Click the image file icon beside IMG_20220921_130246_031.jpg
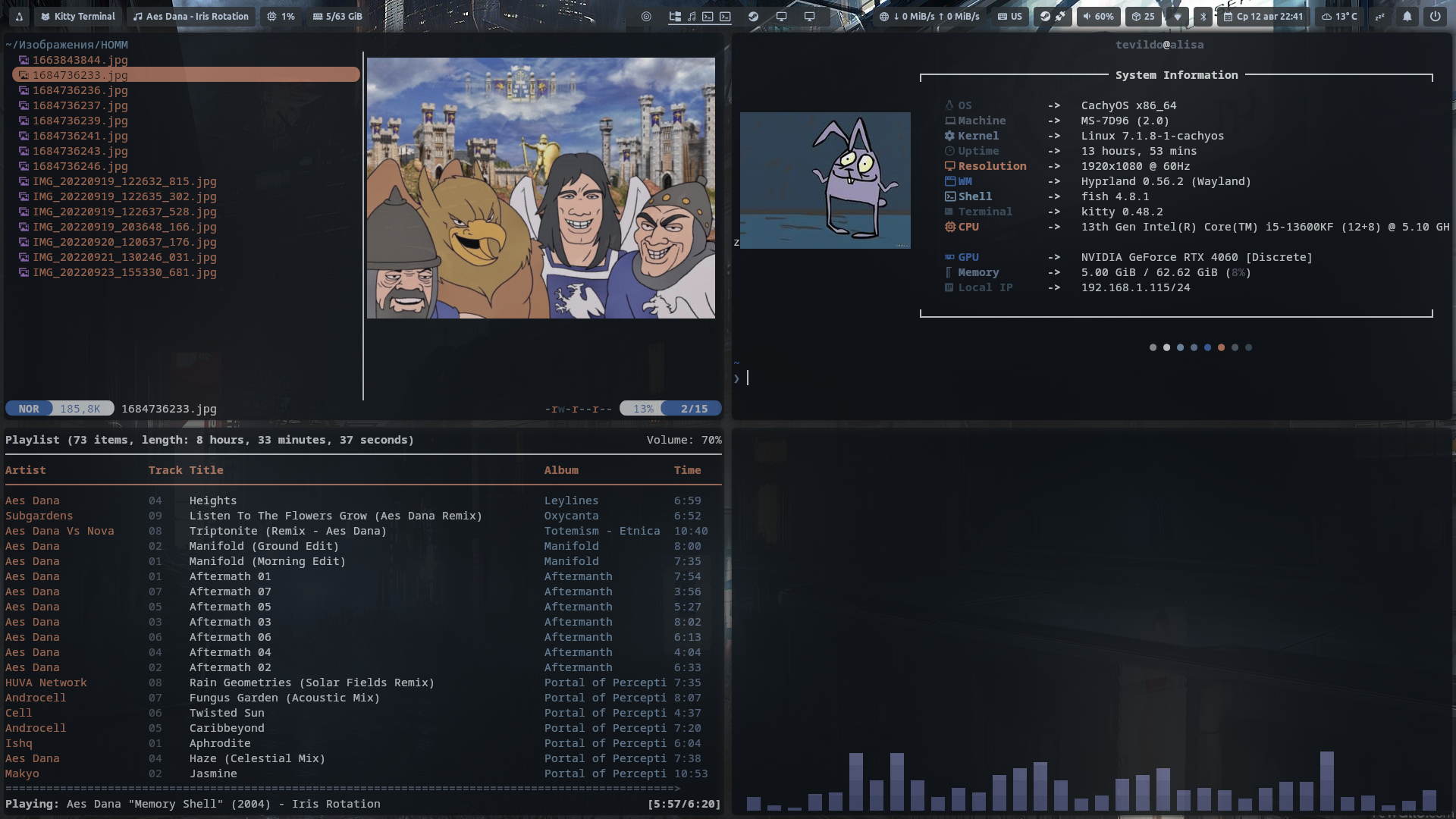This screenshot has width=1456, height=819. click(24, 257)
